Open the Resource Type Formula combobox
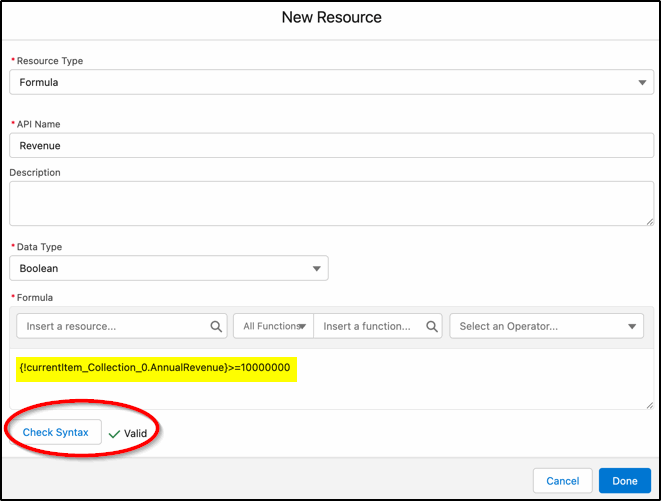This screenshot has height=501, width=661. (x=320, y=83)
